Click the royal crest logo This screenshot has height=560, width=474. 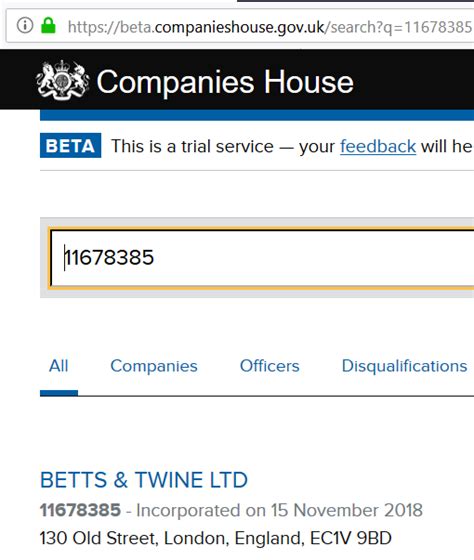pyautogui.click(x=63, y=80)
